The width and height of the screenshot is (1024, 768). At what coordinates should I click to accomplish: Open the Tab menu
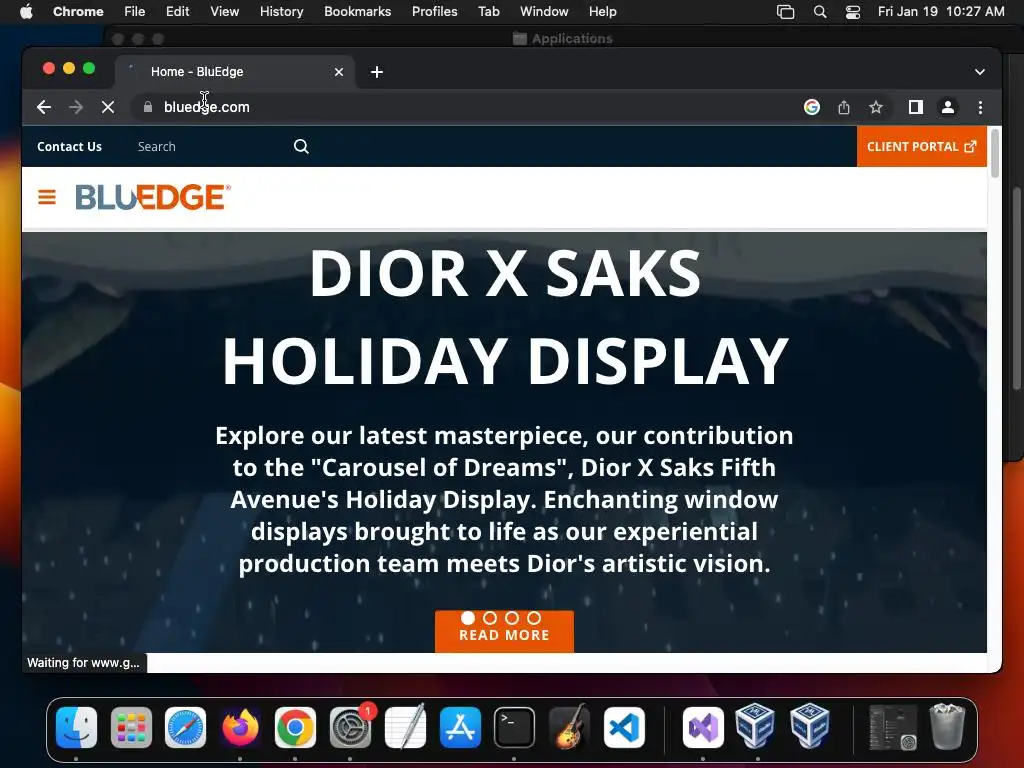[x=488, y=11]
